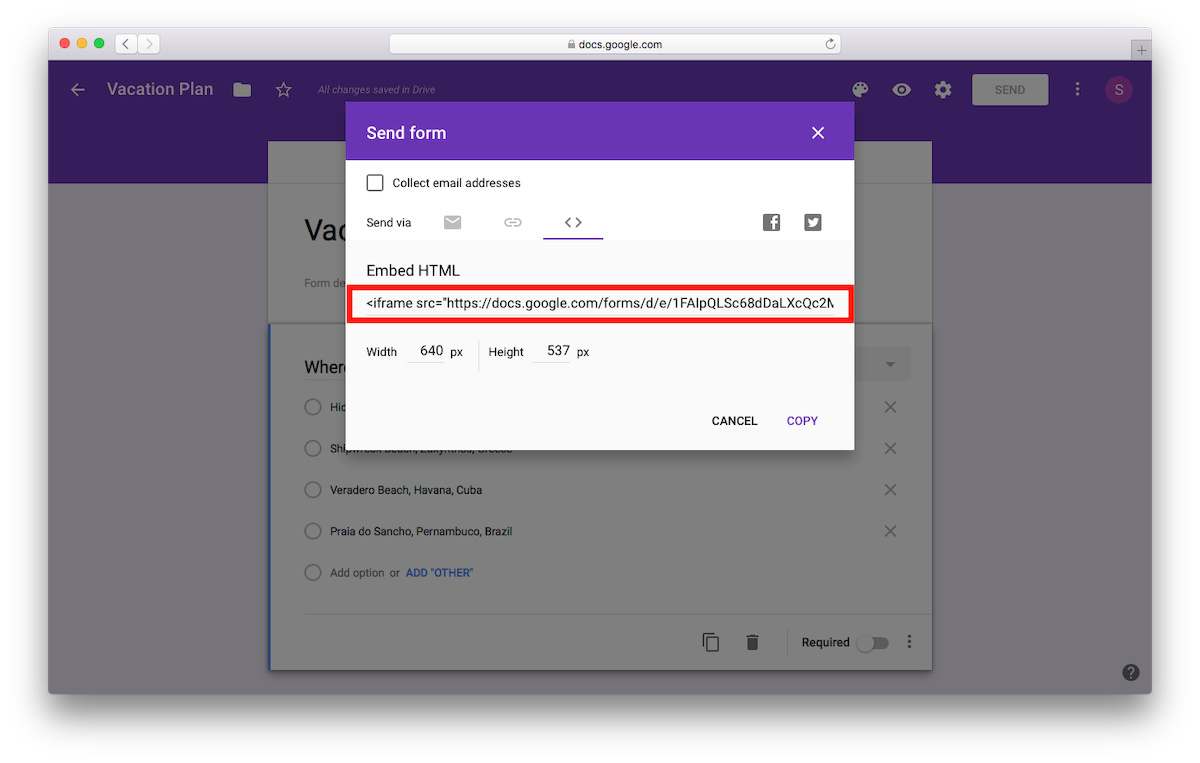
Task: Edit the Width value field
Action: [430, 351]
